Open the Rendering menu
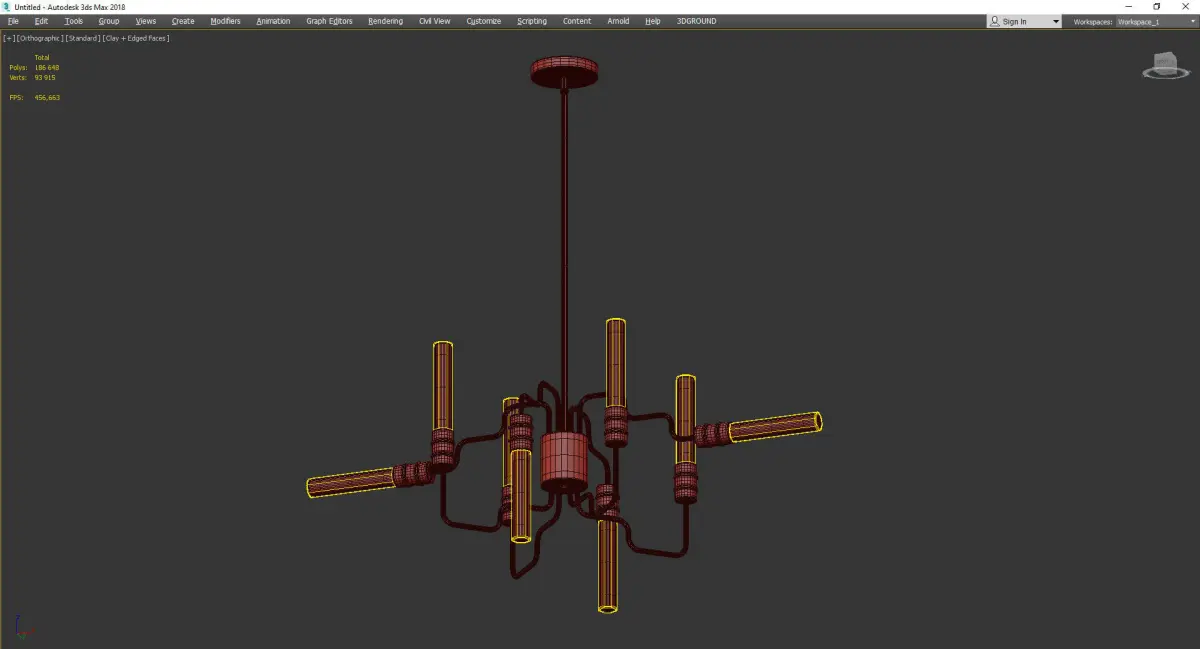 pyautogui.click(x=385, y=21)
